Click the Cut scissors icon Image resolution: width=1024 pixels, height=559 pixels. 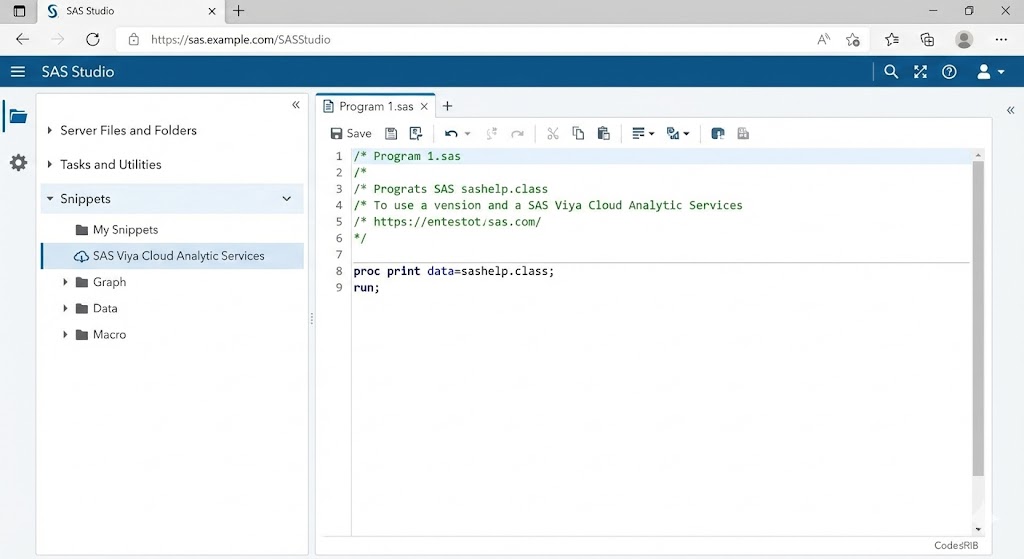pyautogui.click(x=552, y=133)
